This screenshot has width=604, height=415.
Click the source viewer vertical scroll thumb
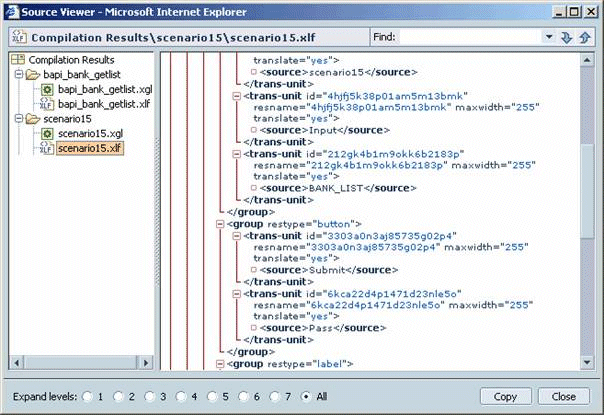pyautogui.click(x=587, y=192)
